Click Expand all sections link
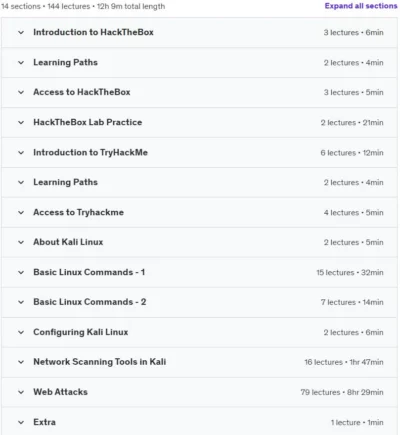 coord(361,6)
